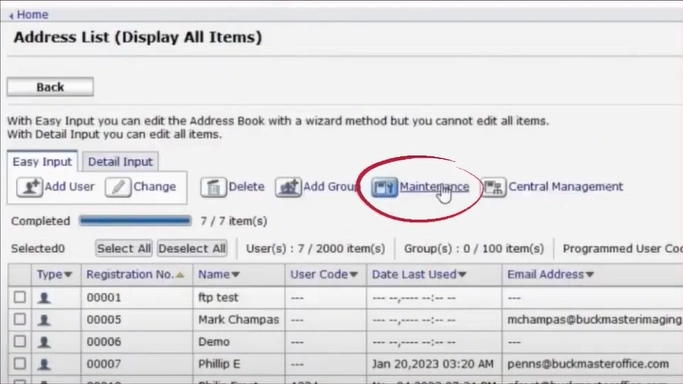The width and height of the screenshot is (683, 384).
Task: Click the Change pencil icon
Action: [x=118, y=187]
